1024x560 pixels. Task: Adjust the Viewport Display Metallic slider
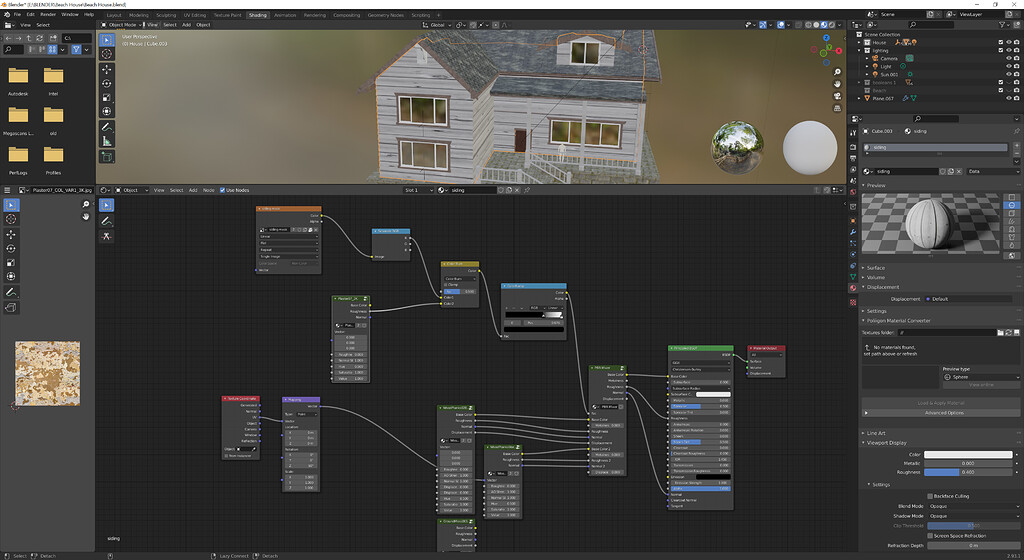point(968,463)
